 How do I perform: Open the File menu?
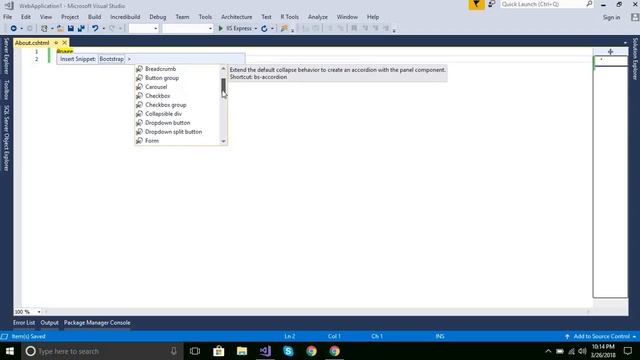(x=7, y=17)
